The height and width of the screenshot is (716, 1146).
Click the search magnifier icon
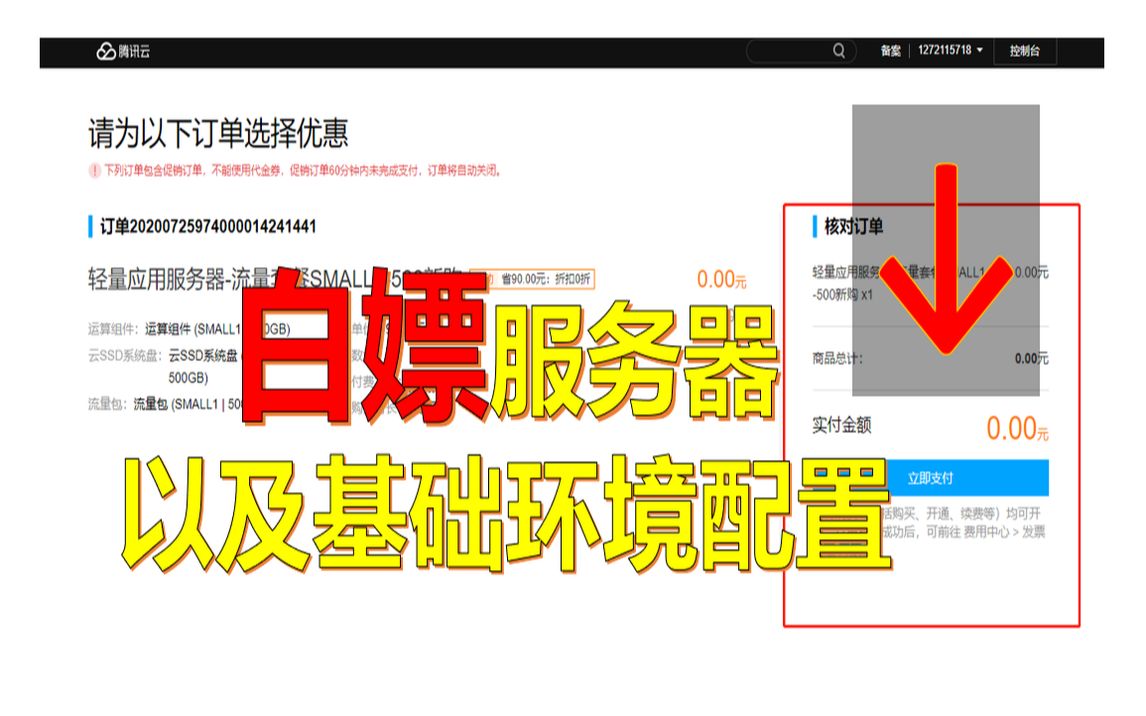tap(839, 51)
